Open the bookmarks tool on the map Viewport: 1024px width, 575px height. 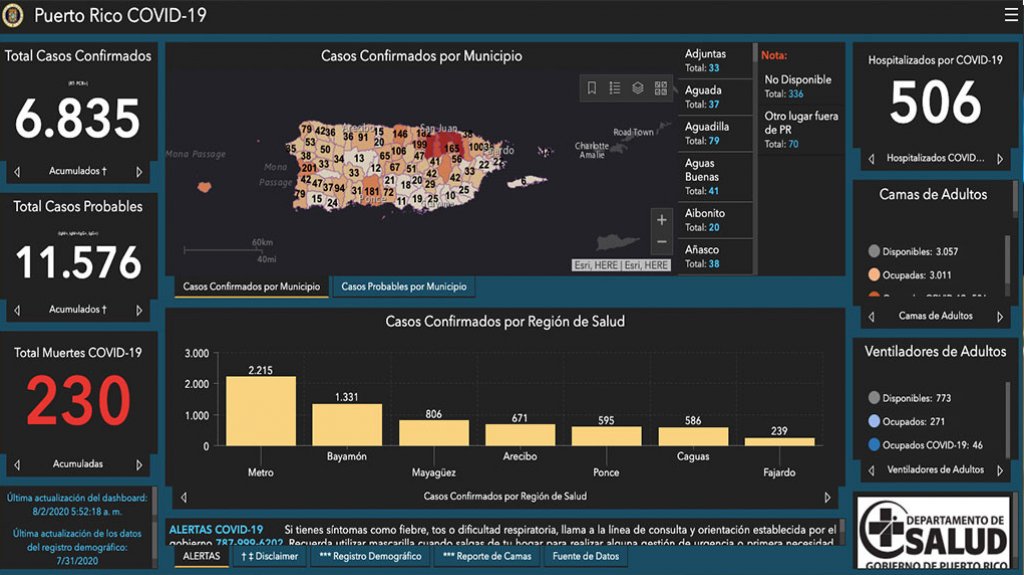tap(592, 88)
